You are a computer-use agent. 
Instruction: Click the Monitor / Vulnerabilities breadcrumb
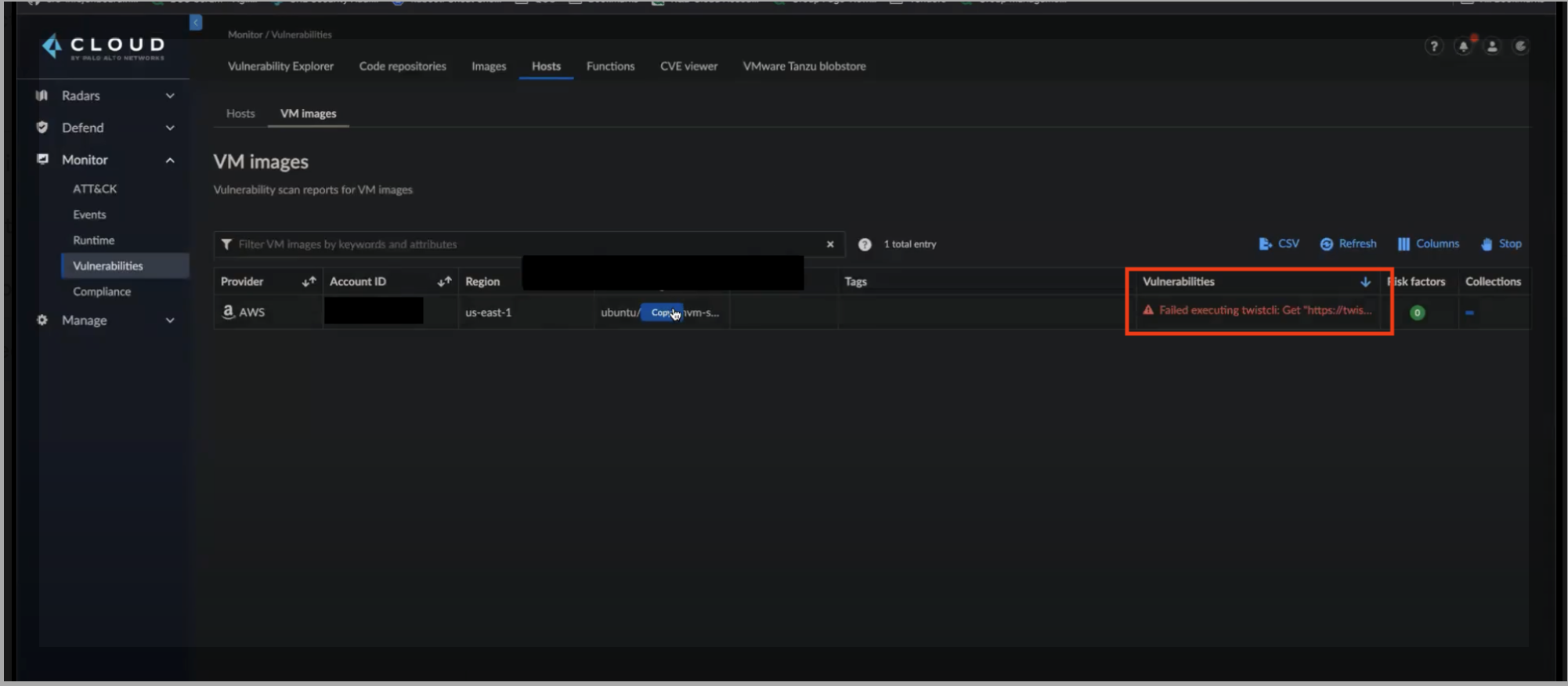coord(280,34)
